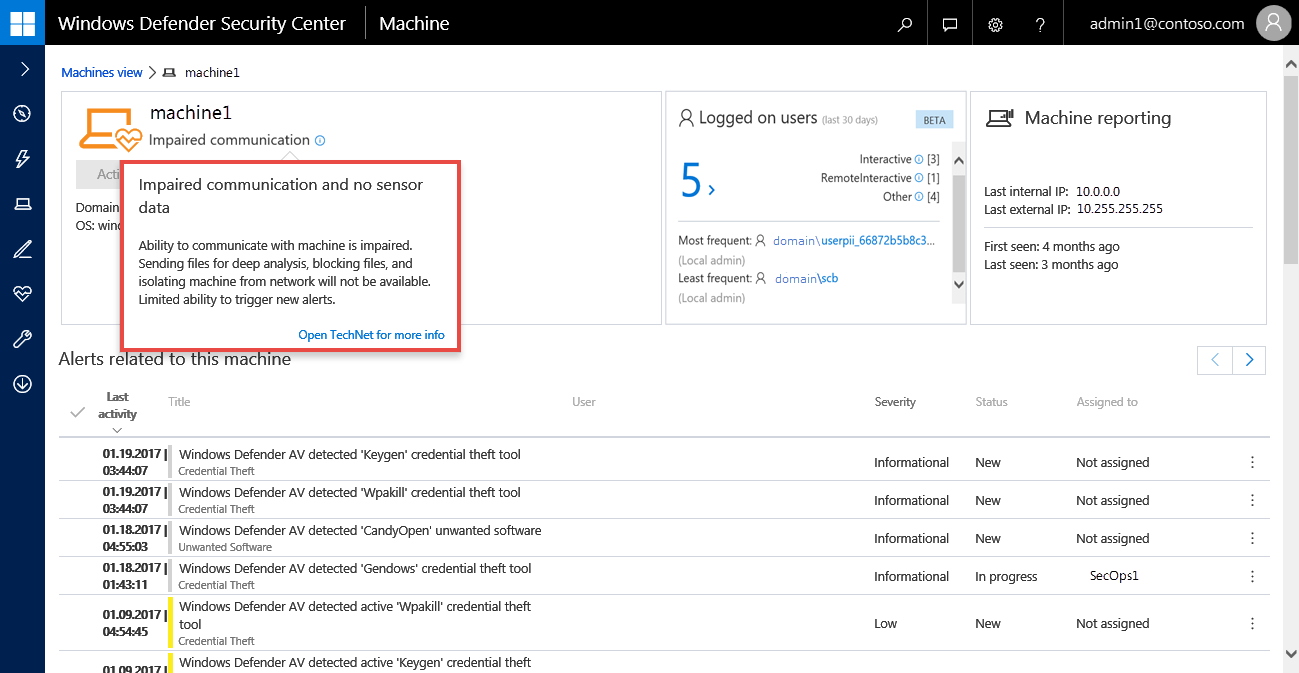Click the download arrow icon in sidebar
The image size is (1299, 673).
click(x=22, y=385)
